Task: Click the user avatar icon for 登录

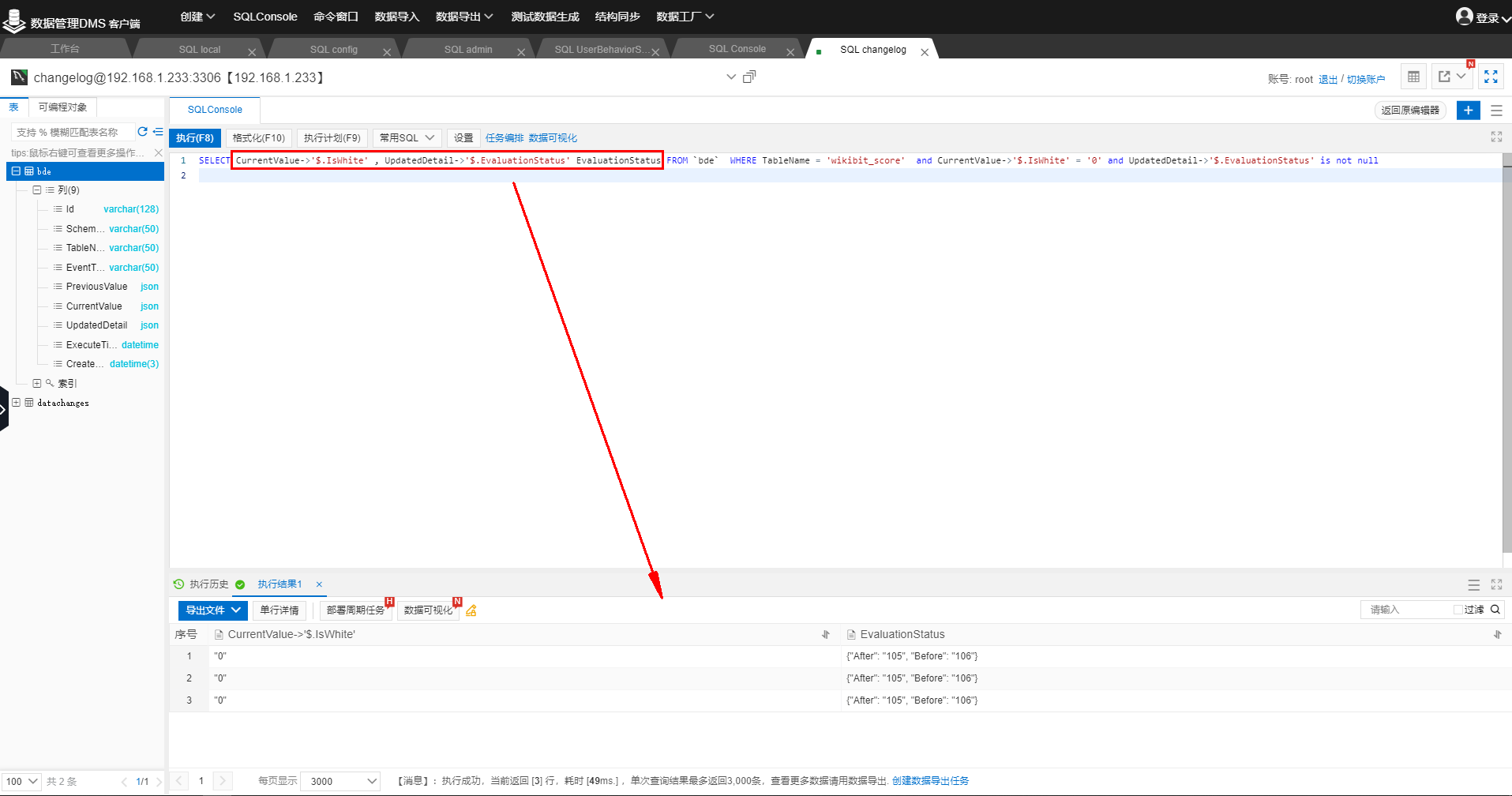Action: 1464,17
